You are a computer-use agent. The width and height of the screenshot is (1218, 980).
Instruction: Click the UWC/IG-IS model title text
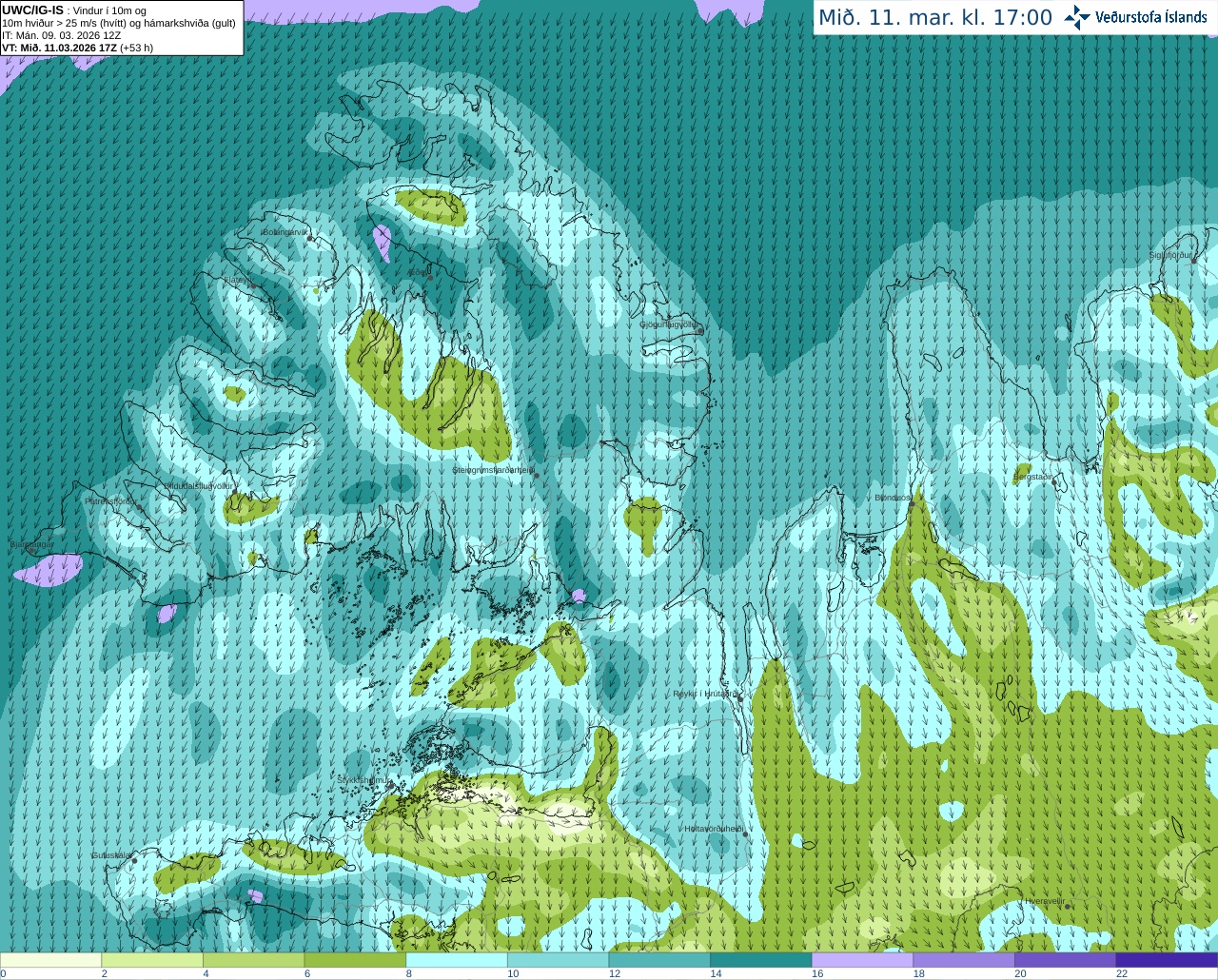coord(32,10)
